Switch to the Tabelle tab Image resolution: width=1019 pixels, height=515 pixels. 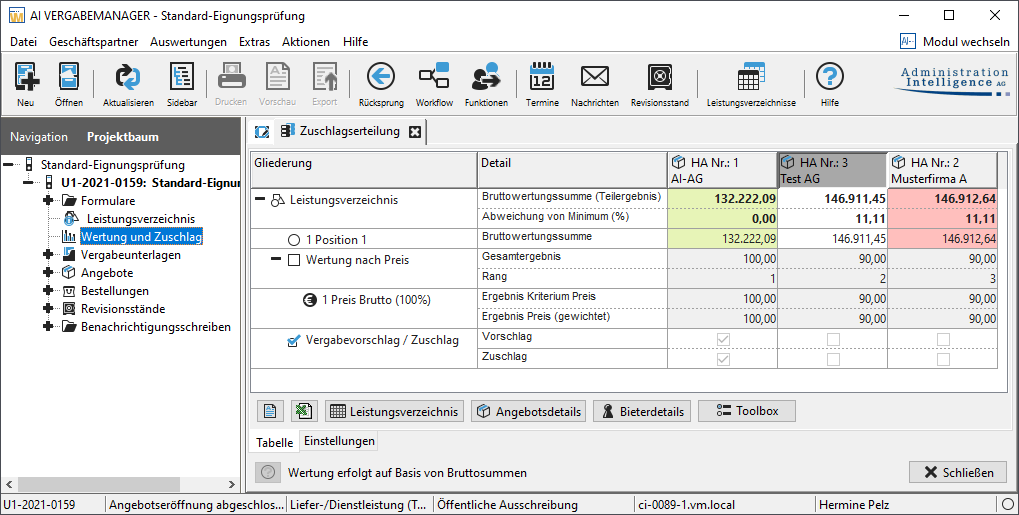click(274, 442)
